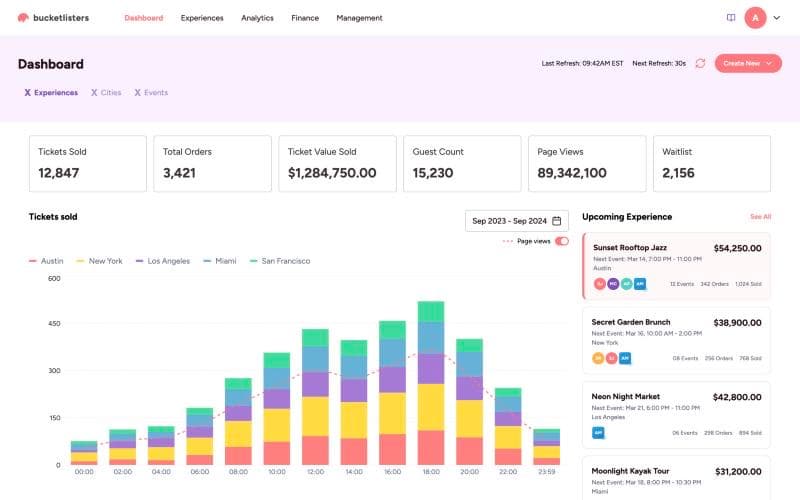Image resolution: width=800 pixels, height=500 pixels.
Task: Click the $38,900.00 amount
Action: click(x=737, y=323)
